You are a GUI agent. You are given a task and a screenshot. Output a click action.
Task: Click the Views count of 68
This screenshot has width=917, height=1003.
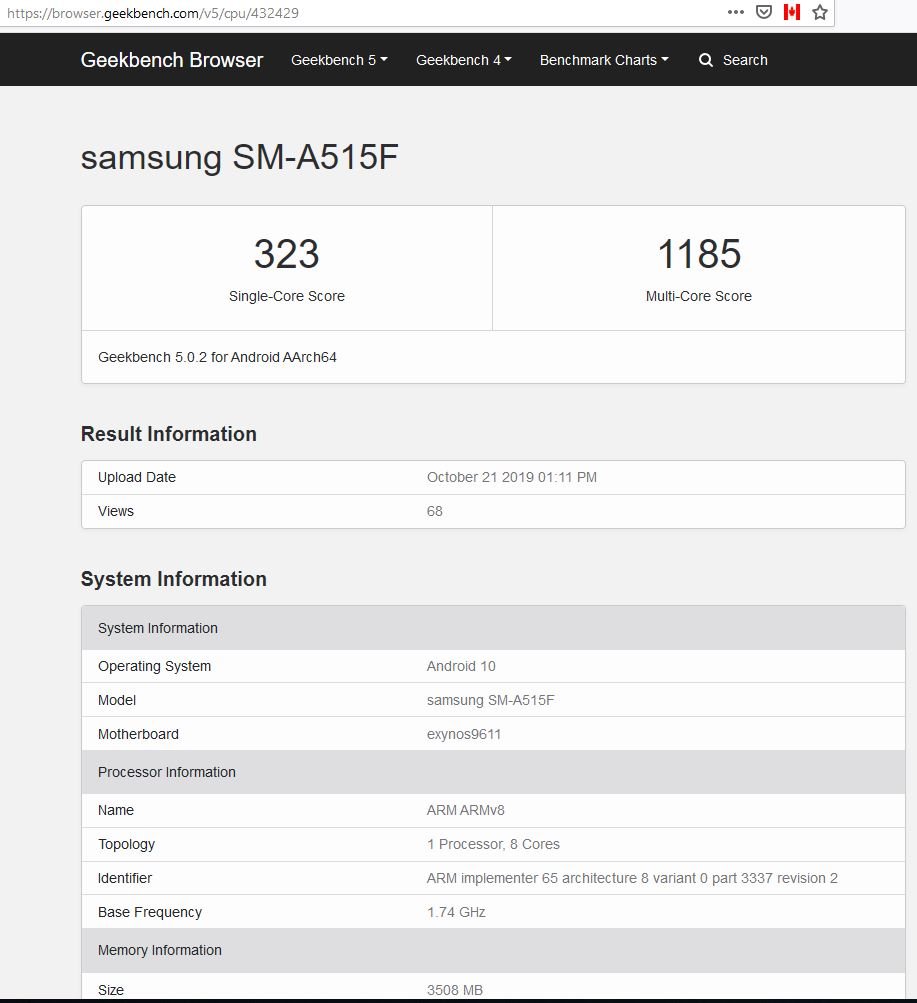click(x=435, y=511)
